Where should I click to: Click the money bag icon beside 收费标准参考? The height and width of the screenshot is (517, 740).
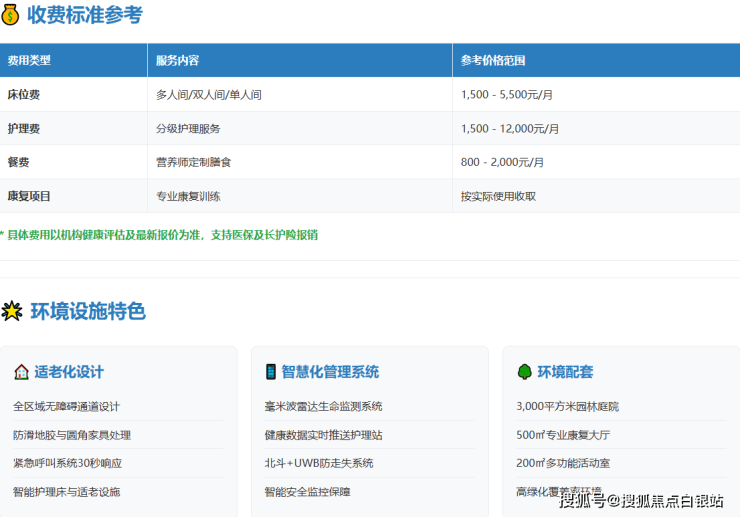[11, 15]
